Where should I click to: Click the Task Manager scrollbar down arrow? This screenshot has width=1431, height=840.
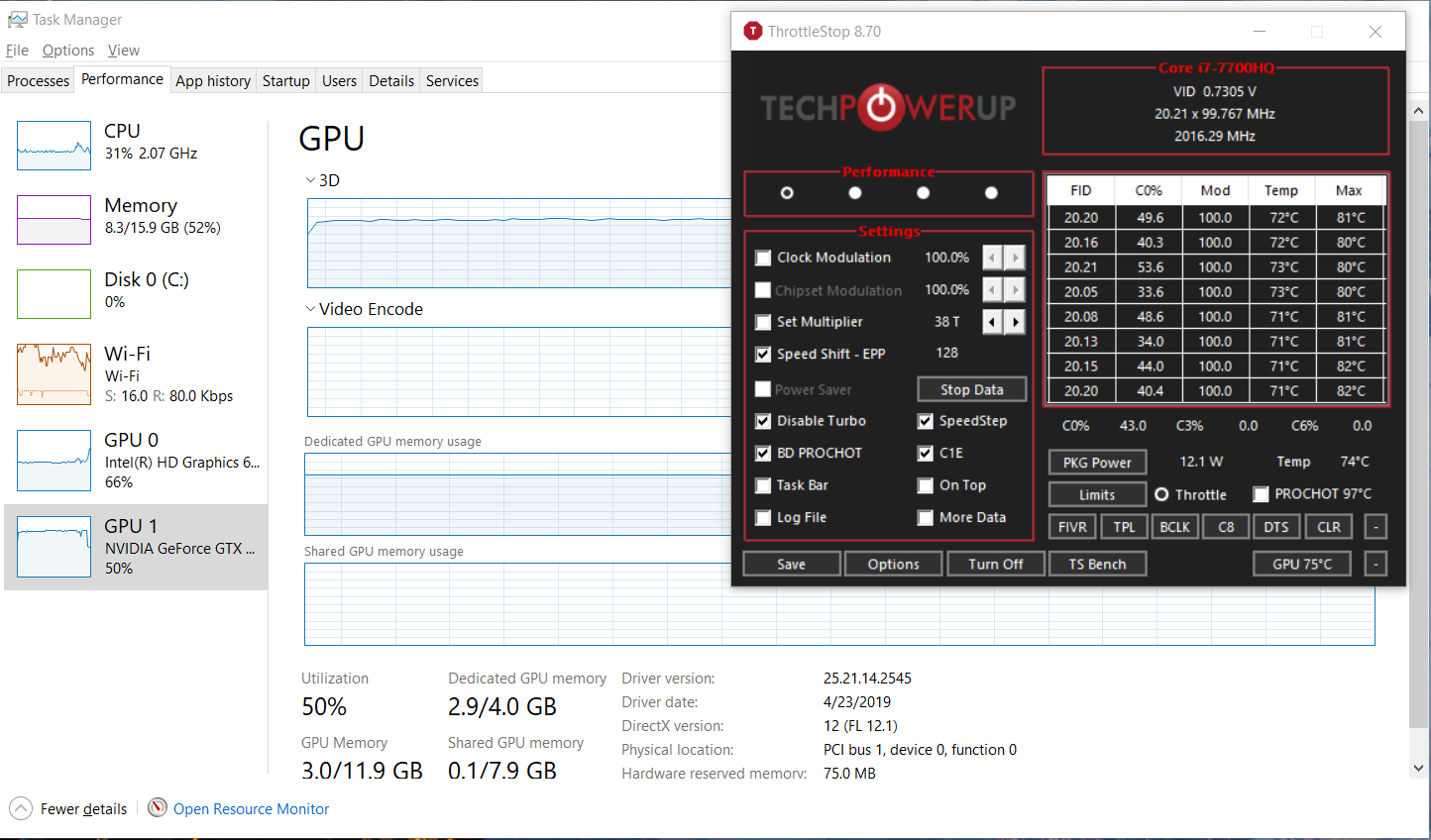coord(1418,768)
